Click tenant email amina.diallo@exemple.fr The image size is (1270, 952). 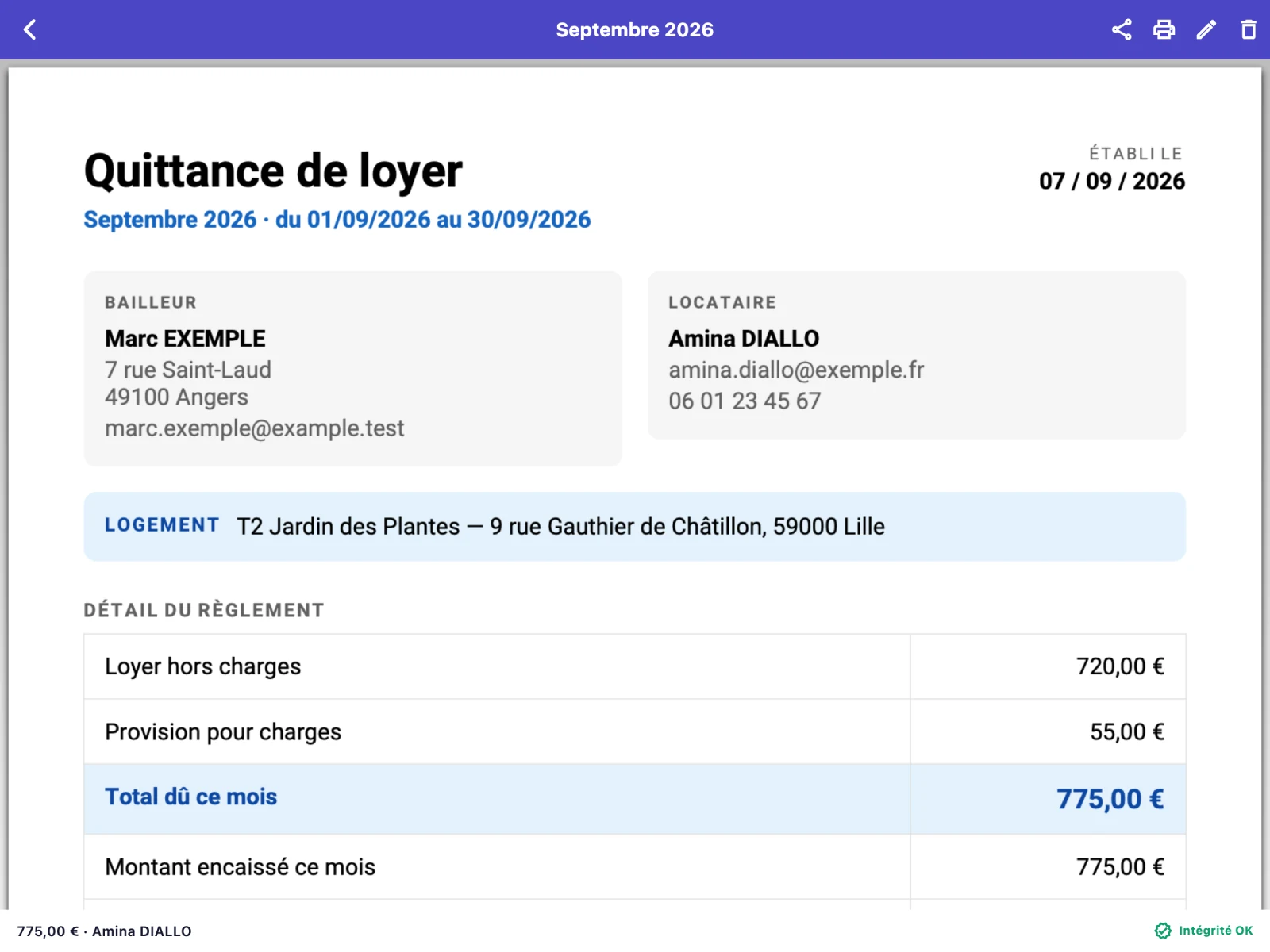tap(796, 370)
